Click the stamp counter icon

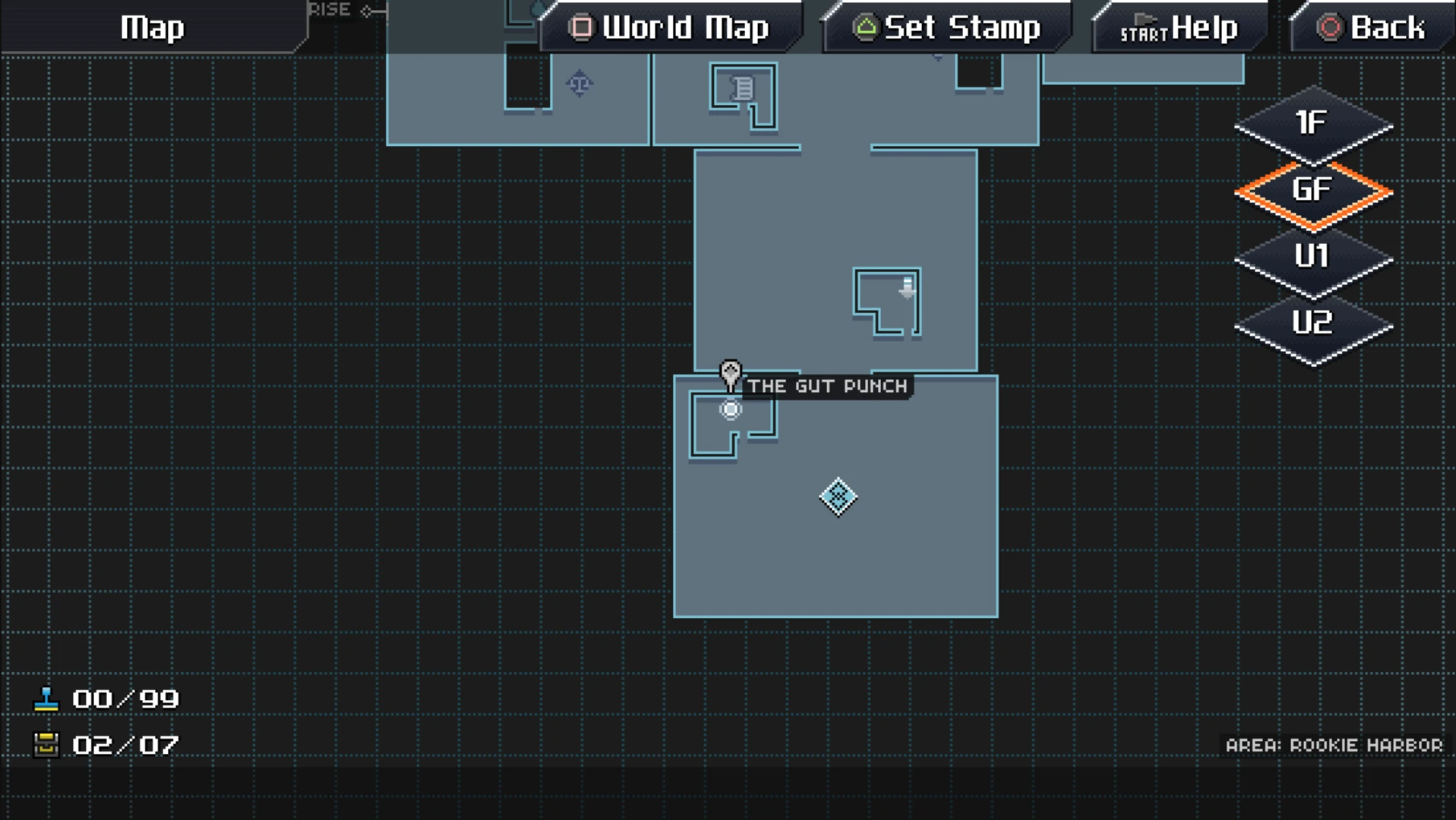point(46,699)
